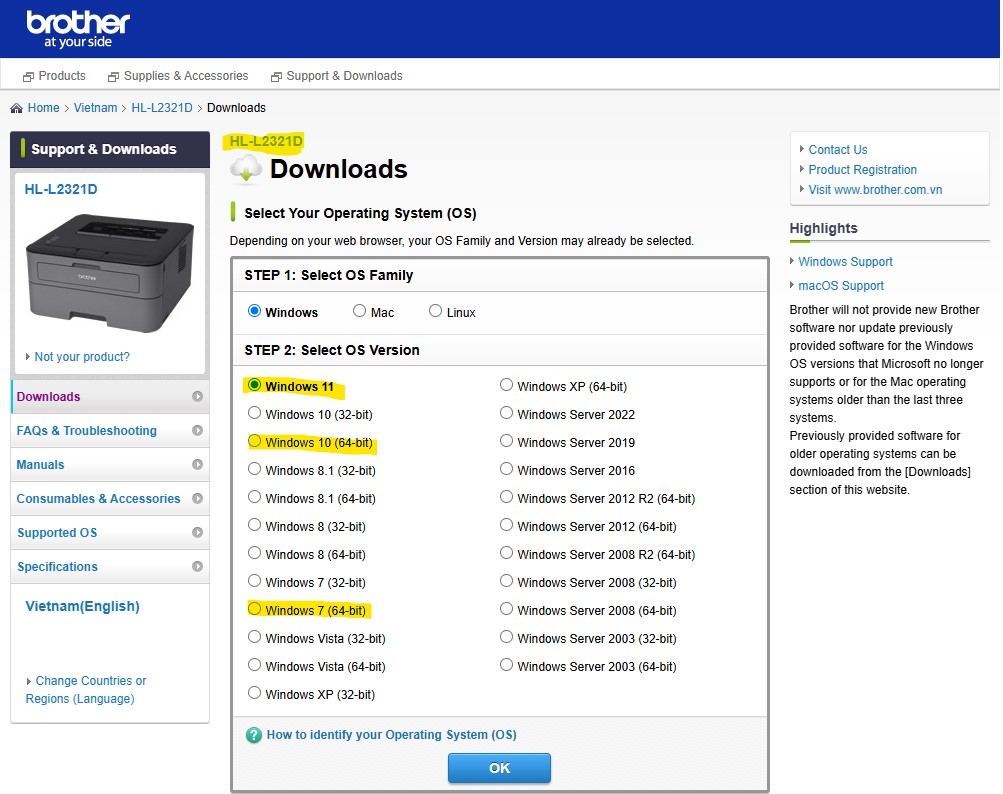Click arrow icon beside FAQs & Troubleshooting
Screen dimensions: 1003x794
point(197,431)
